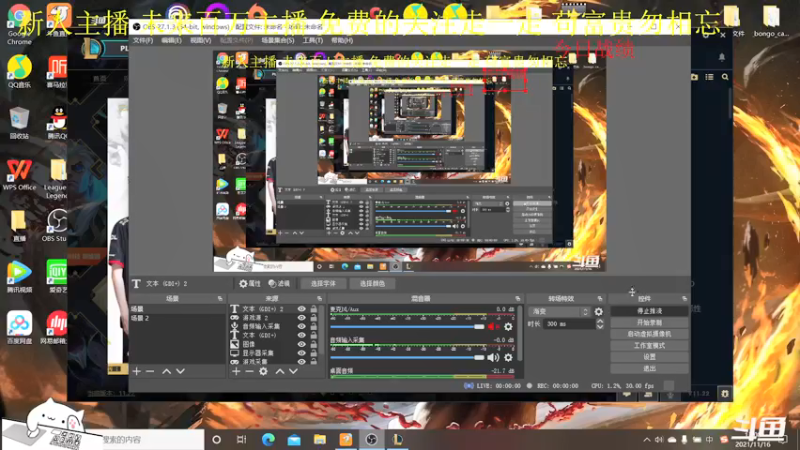The height and width of the screenshot is (450, 800).
Task: Select 场景 2 in scenes list
Action: 178,318
